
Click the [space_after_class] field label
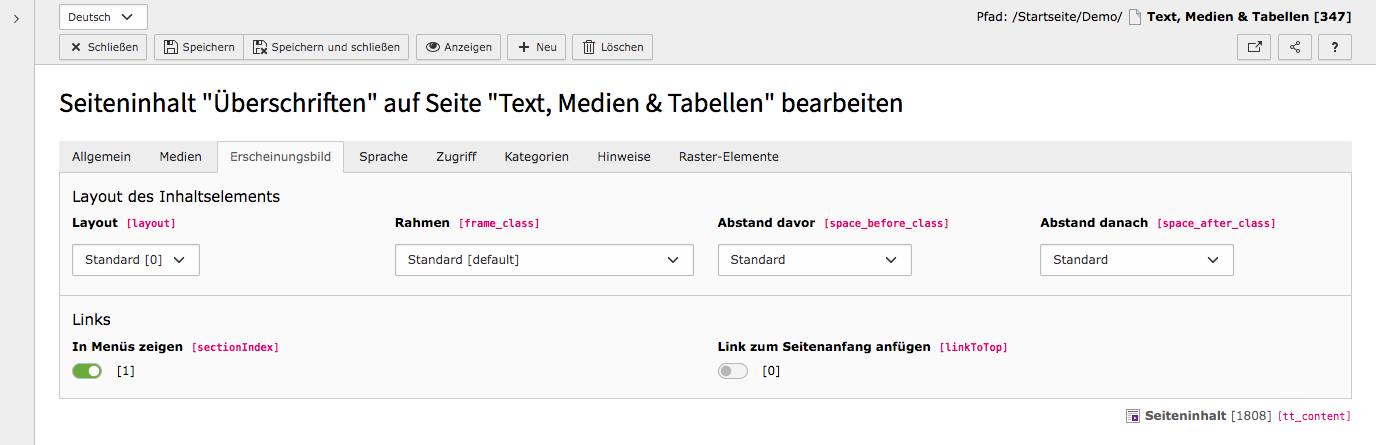(1216, 223)
